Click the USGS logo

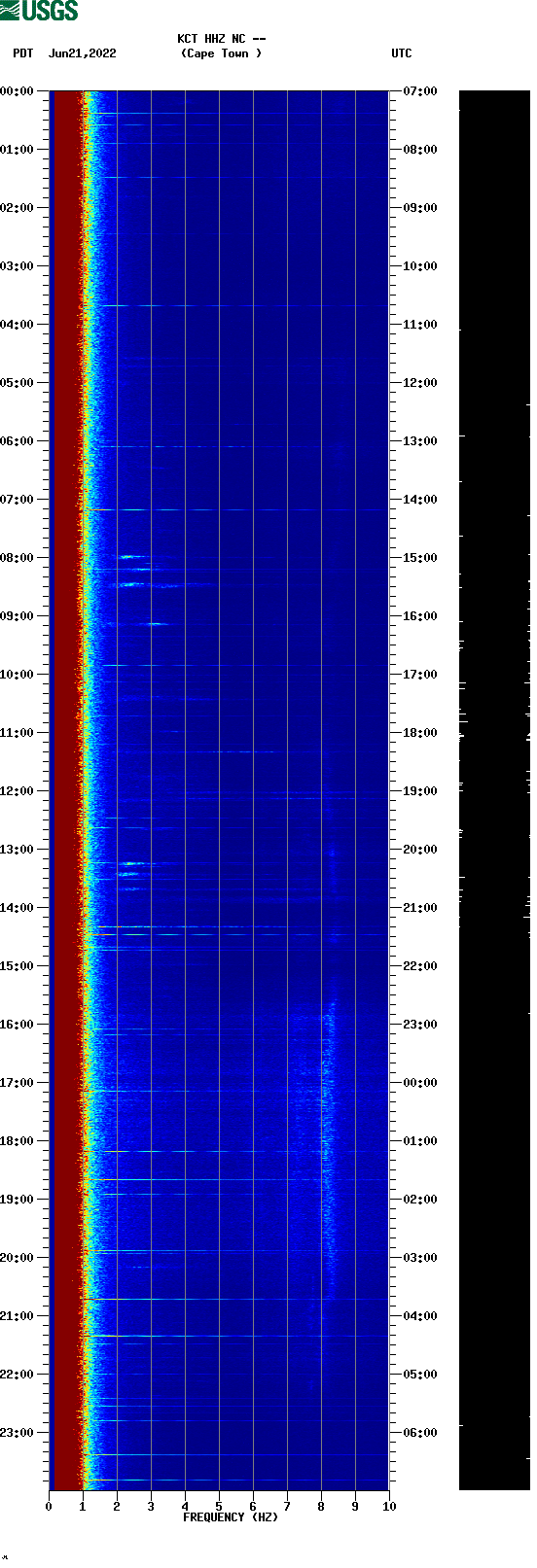coord(39,11)
